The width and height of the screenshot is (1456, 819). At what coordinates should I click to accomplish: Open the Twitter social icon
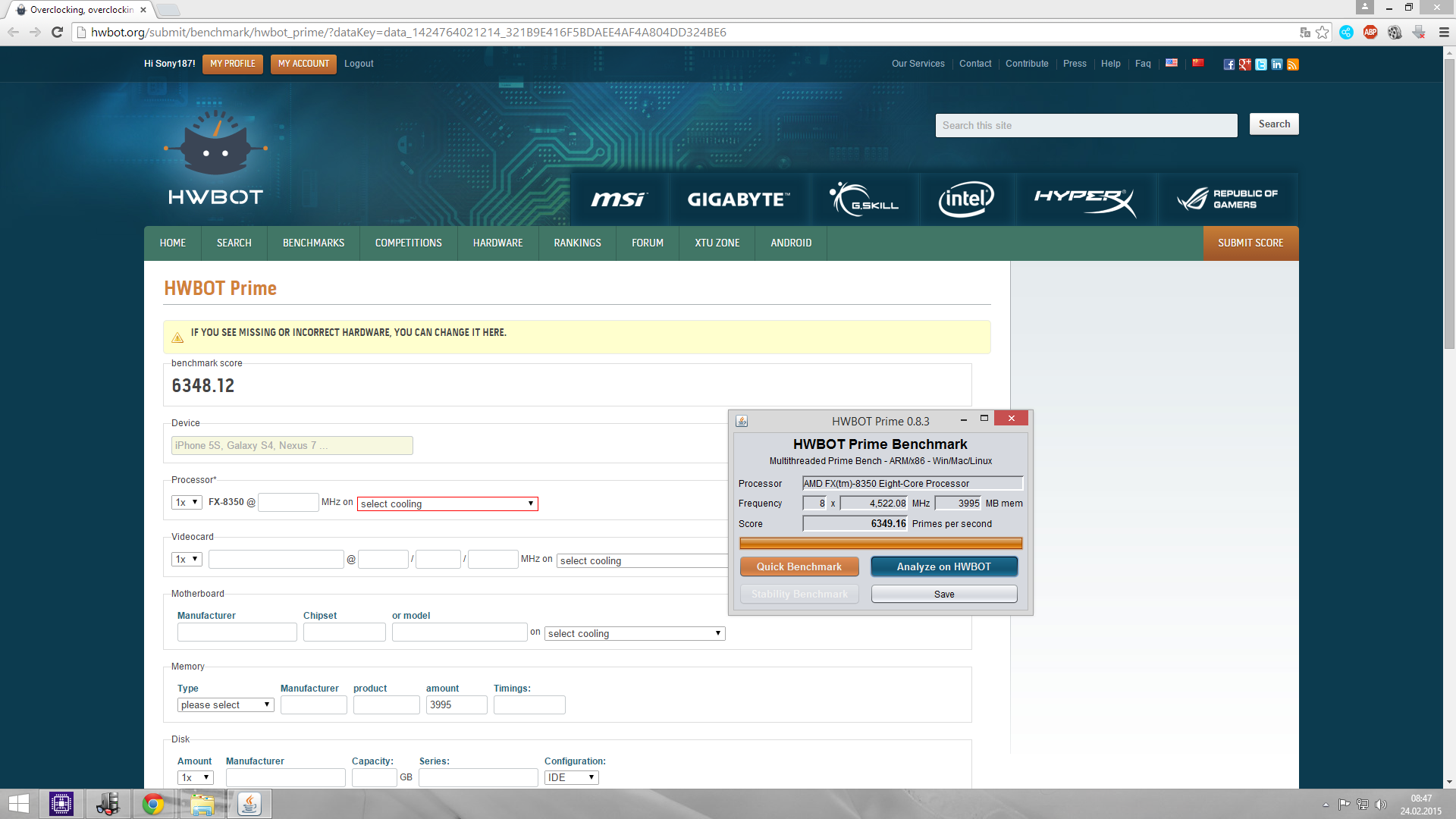[x=1260, y=64]
